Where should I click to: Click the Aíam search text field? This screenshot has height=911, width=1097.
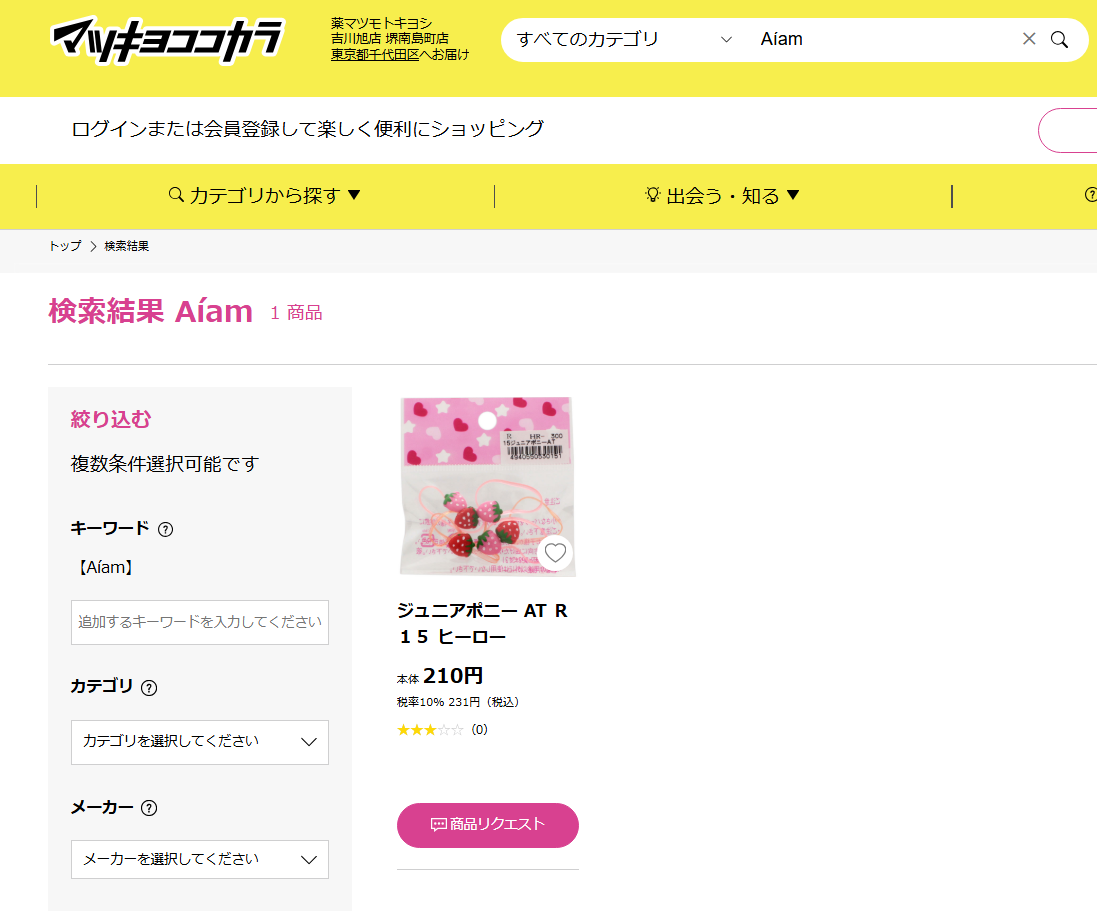click(885, 39)
